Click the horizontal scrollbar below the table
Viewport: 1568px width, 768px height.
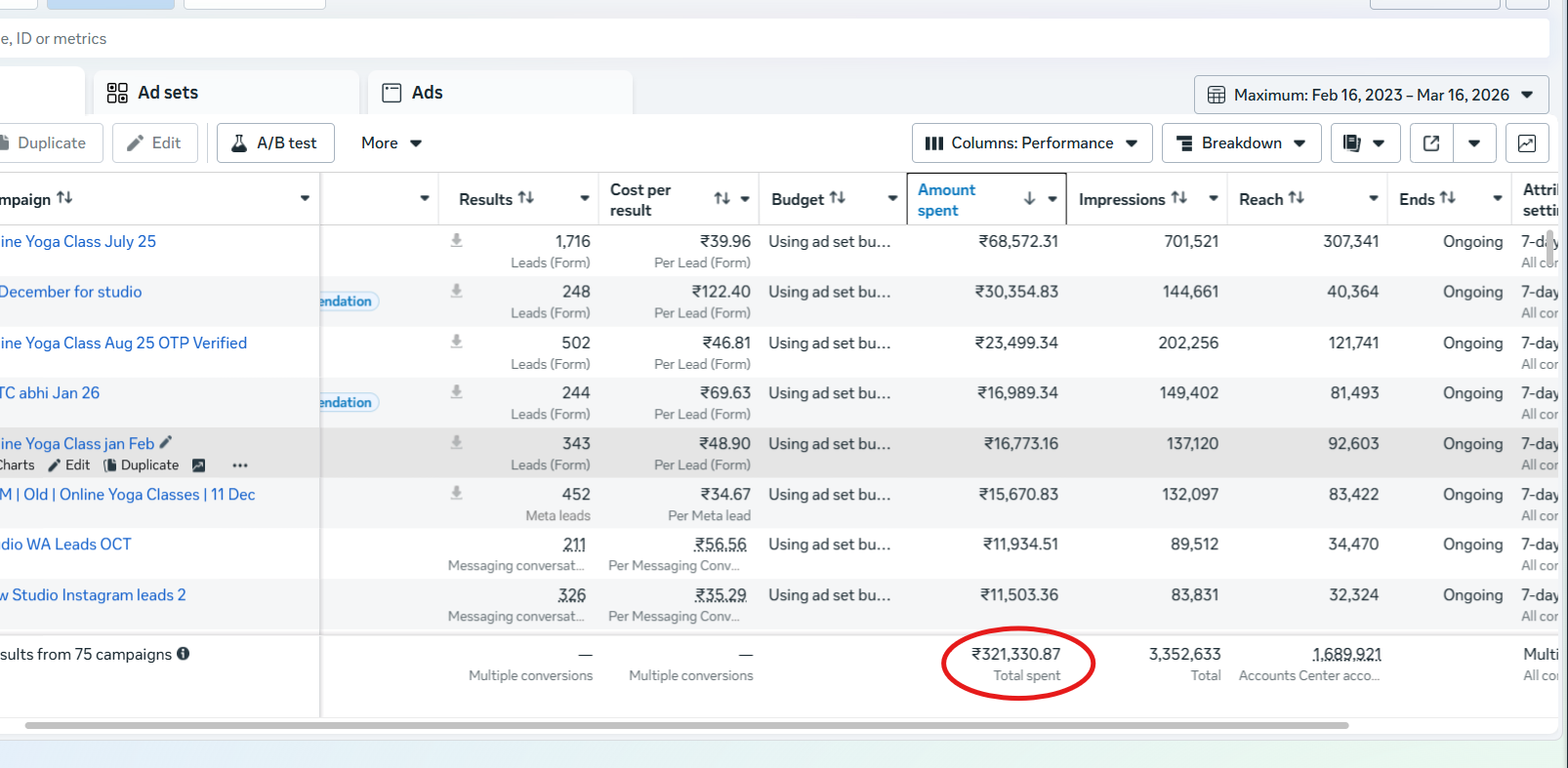[x=685, y=726]
